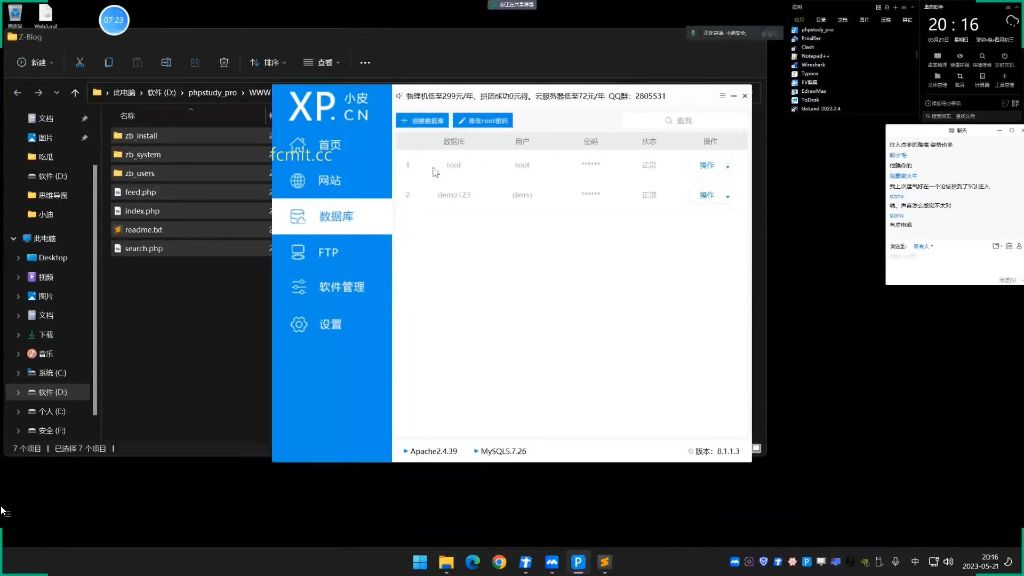The height and width of the screenshot is (576, 1024).
Task: Click the 07:23 recording timer bubble
Action: 114,20
